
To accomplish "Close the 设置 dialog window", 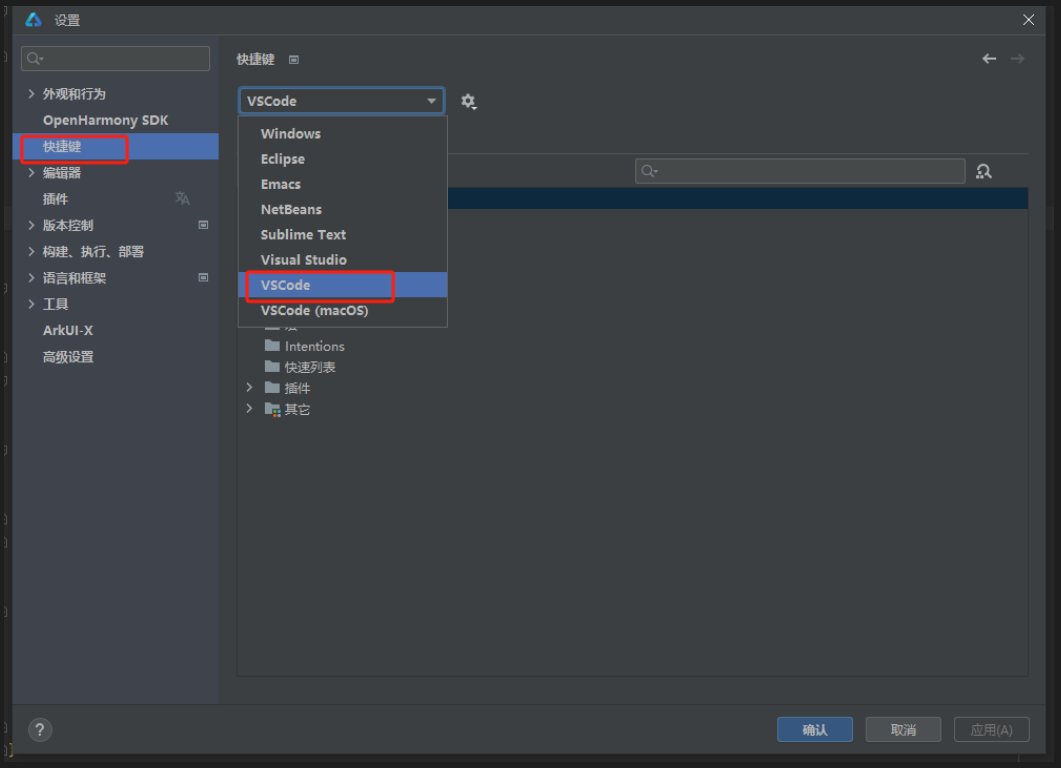I will 1029,20.
